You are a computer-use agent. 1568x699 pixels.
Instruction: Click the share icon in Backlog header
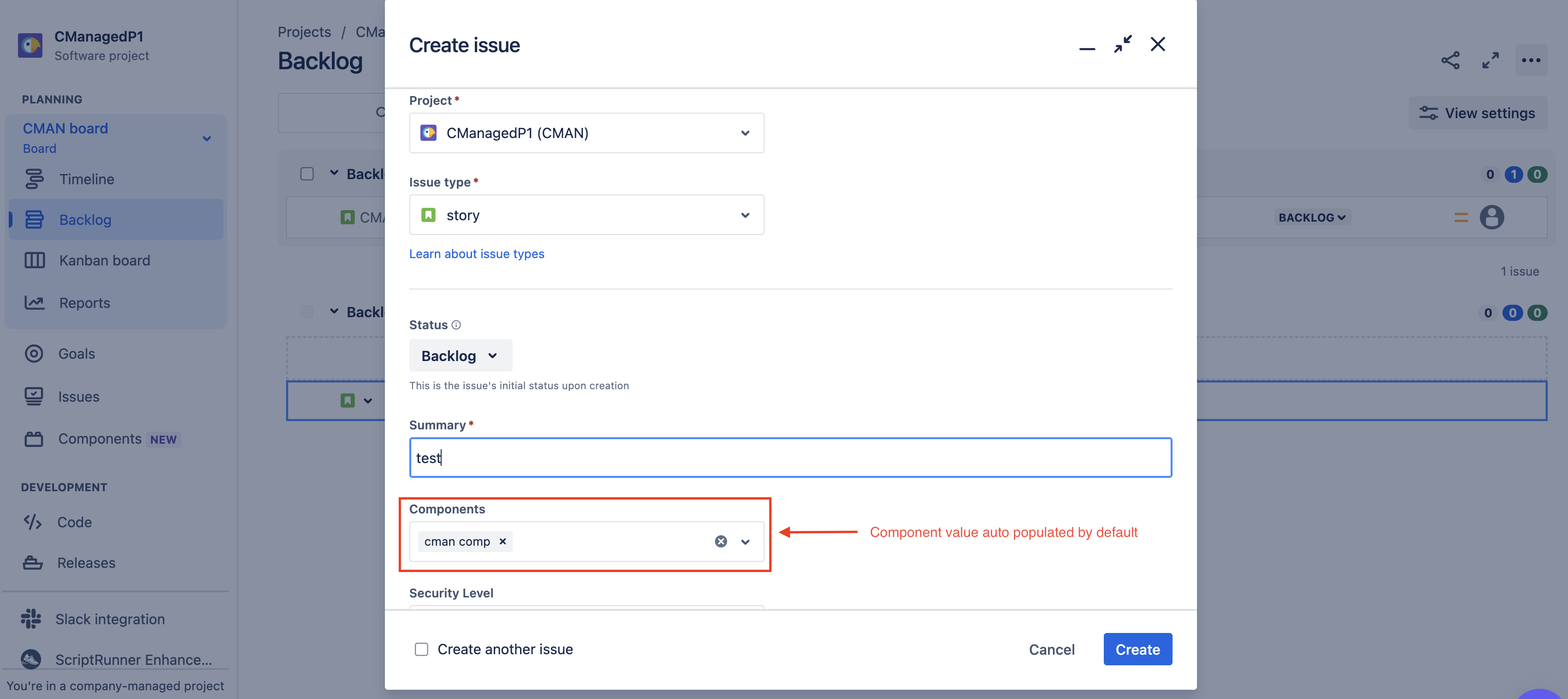pyautogui.click(x=1450, y=60)
